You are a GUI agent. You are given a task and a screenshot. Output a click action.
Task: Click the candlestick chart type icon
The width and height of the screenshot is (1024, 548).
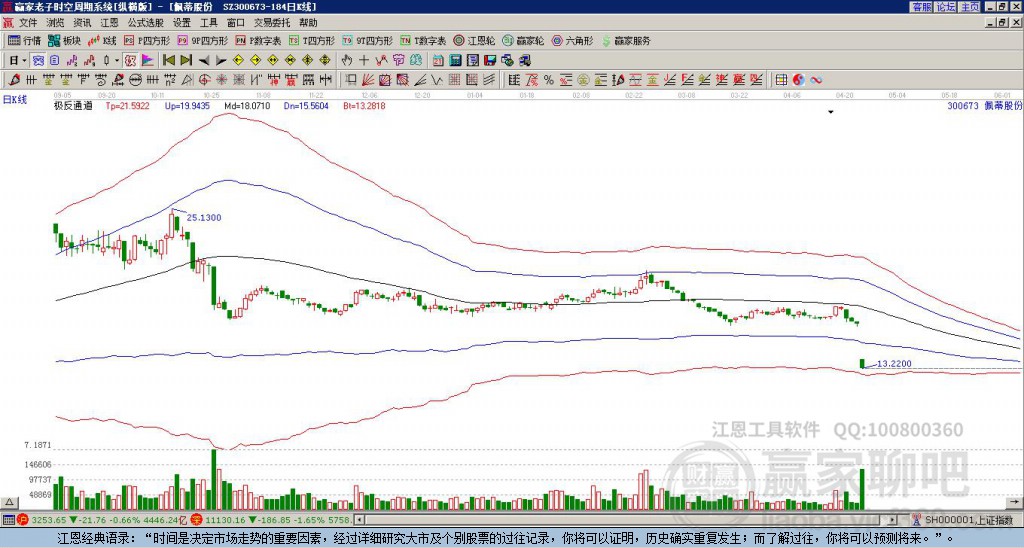click(106, 60)
